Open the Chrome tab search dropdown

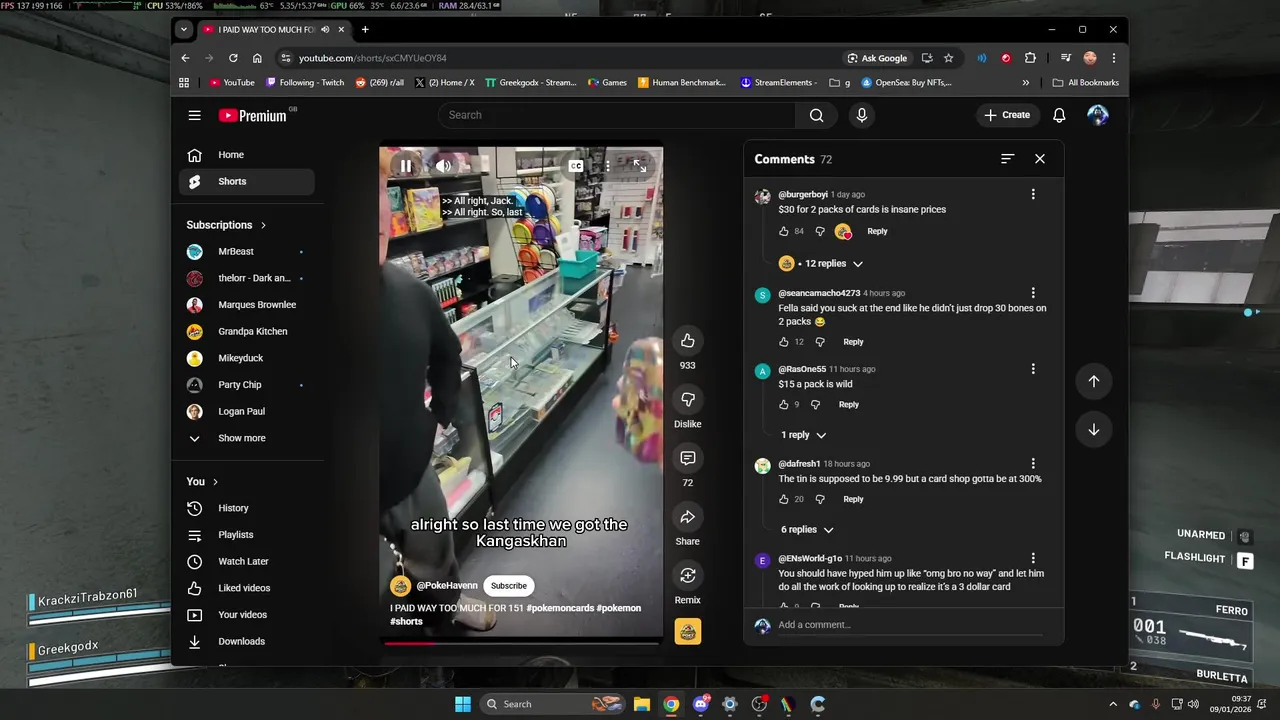(184, 30)
